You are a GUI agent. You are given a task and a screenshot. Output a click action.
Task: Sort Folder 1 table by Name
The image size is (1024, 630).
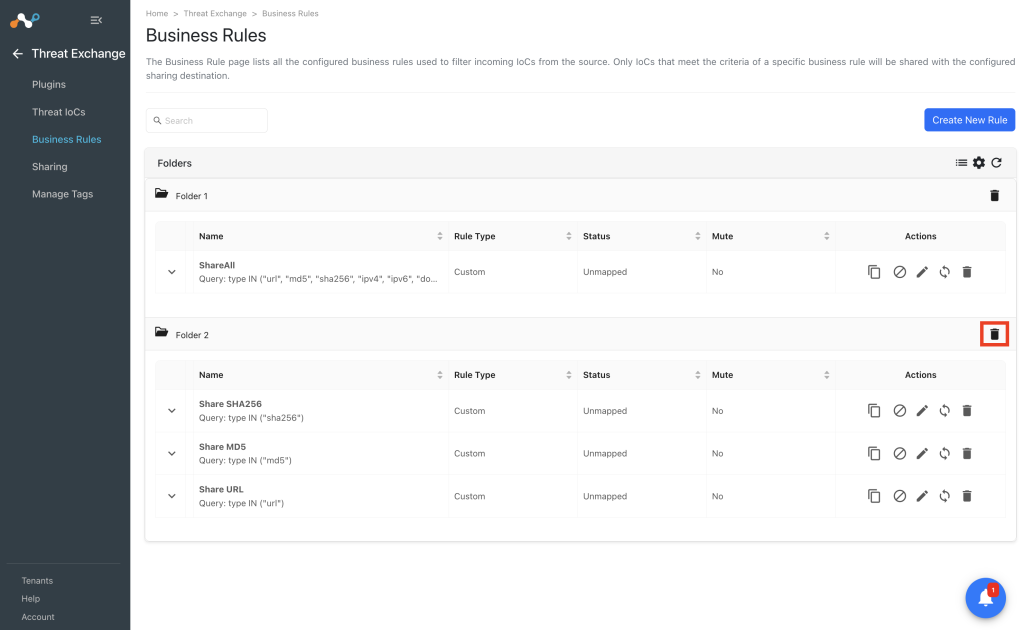440,236
